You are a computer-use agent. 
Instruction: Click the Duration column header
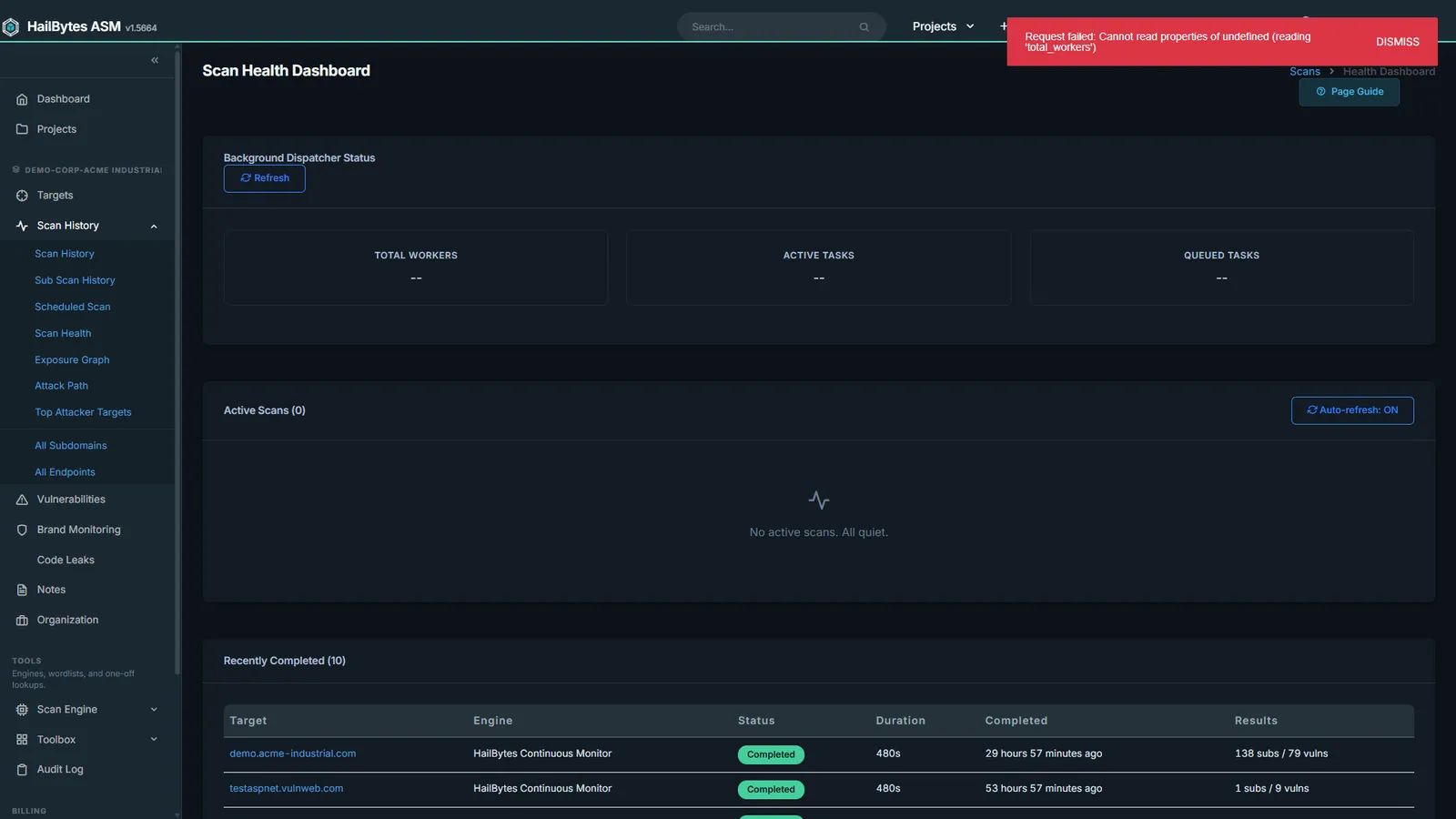(x=901, y=721)
